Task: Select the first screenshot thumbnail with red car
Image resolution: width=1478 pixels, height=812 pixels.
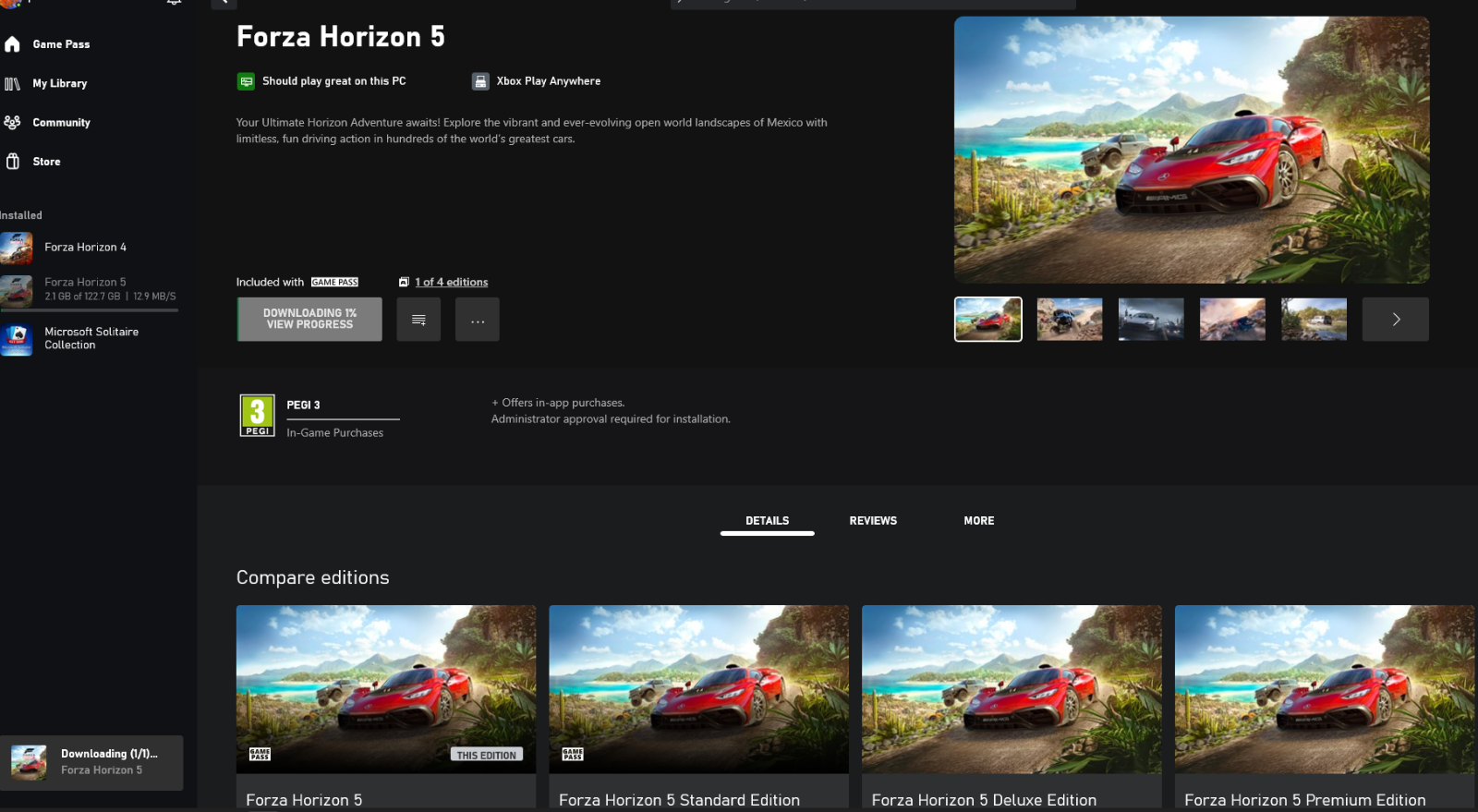Action: [x=988, y=320]
